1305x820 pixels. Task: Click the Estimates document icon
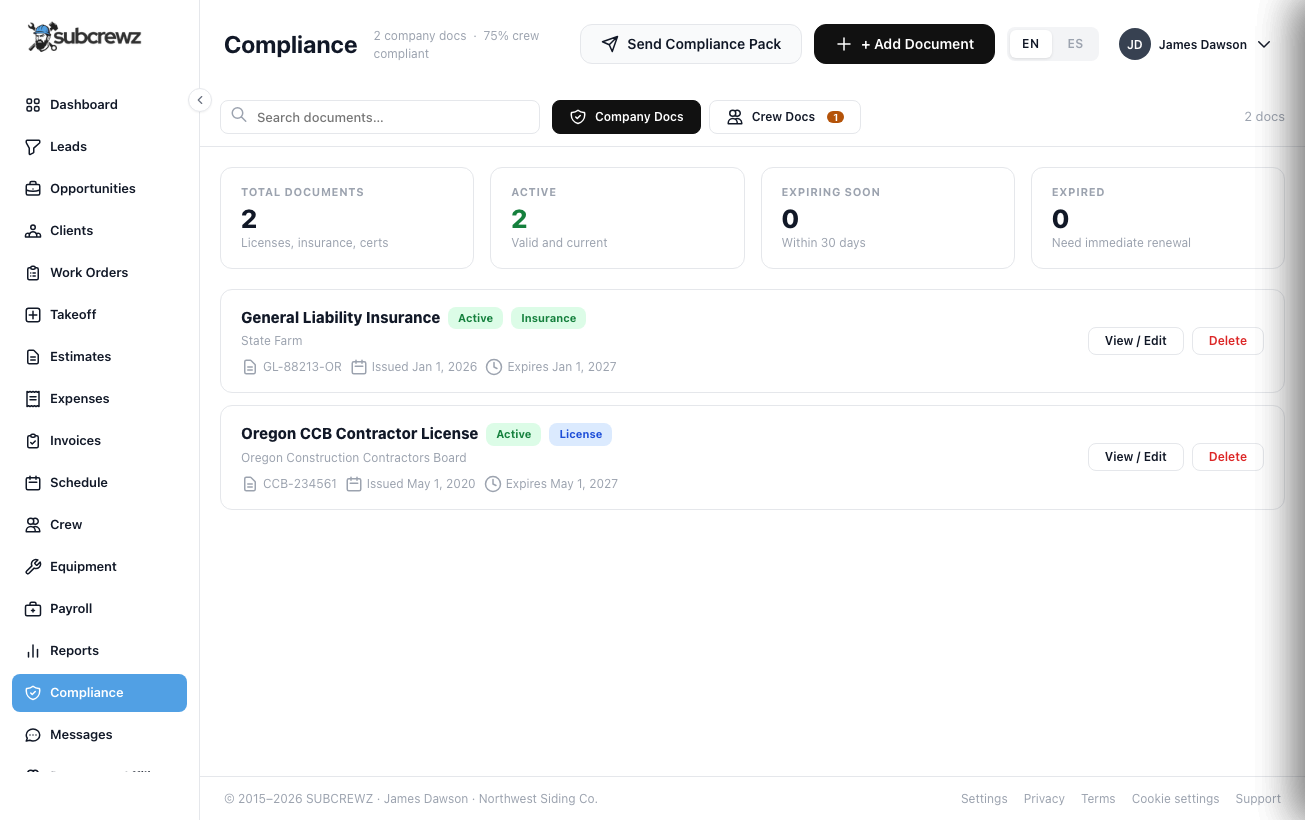(x=33, y=357)
